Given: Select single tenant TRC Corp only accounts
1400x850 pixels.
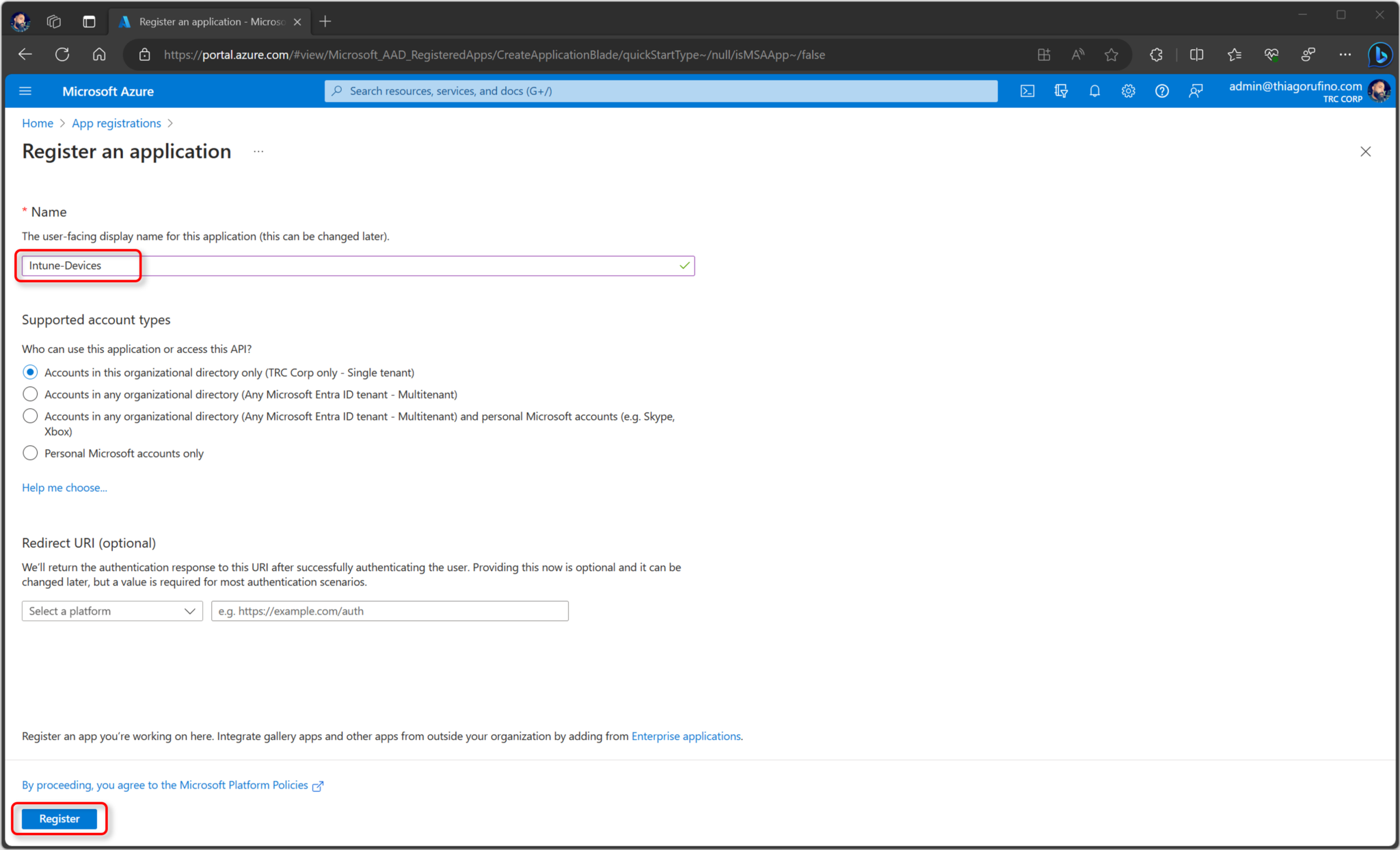Looking at the screenshot, I should click(30, 372).
